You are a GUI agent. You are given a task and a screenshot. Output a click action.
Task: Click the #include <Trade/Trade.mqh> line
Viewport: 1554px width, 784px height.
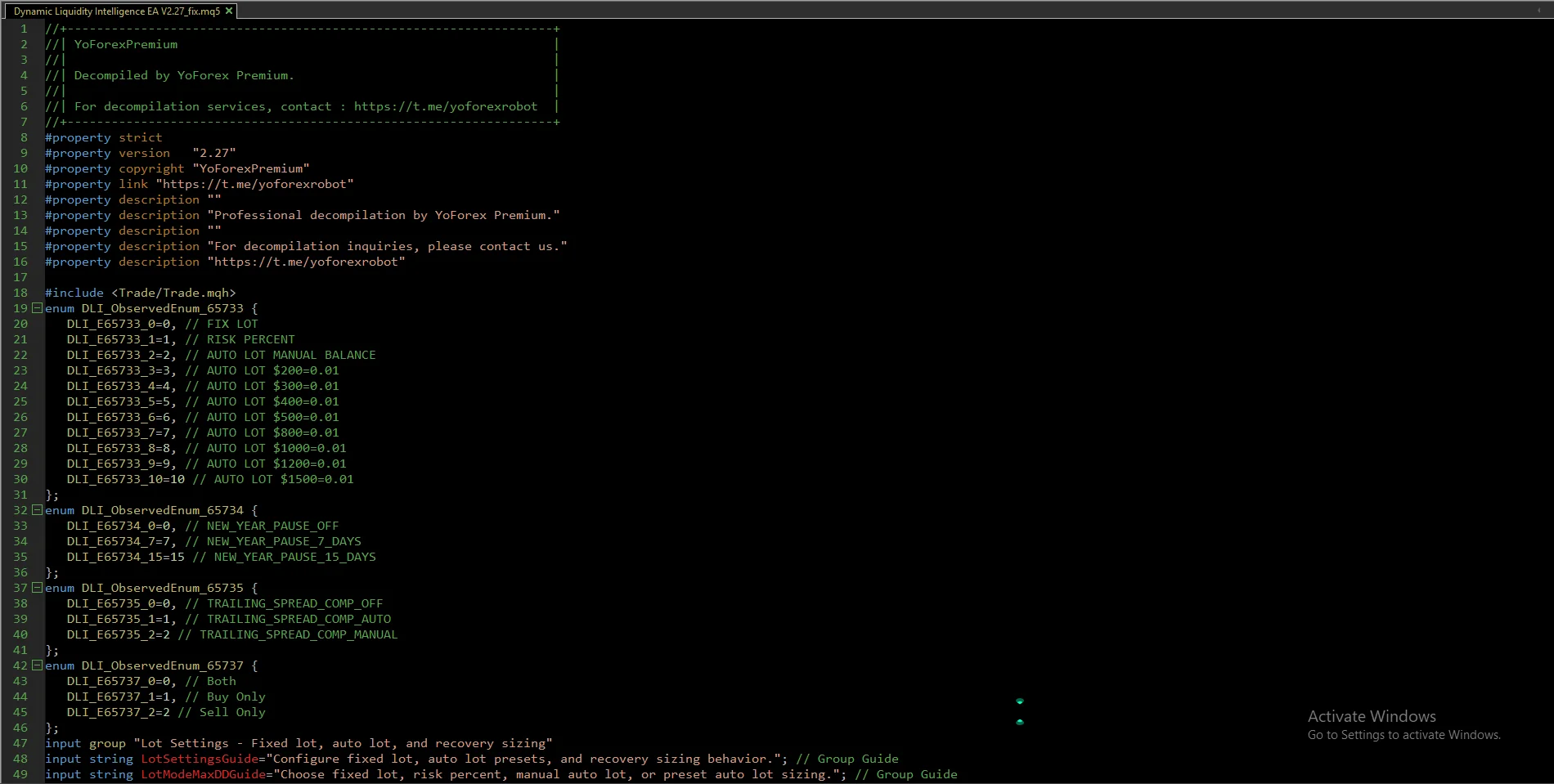(x=141, y=293)
